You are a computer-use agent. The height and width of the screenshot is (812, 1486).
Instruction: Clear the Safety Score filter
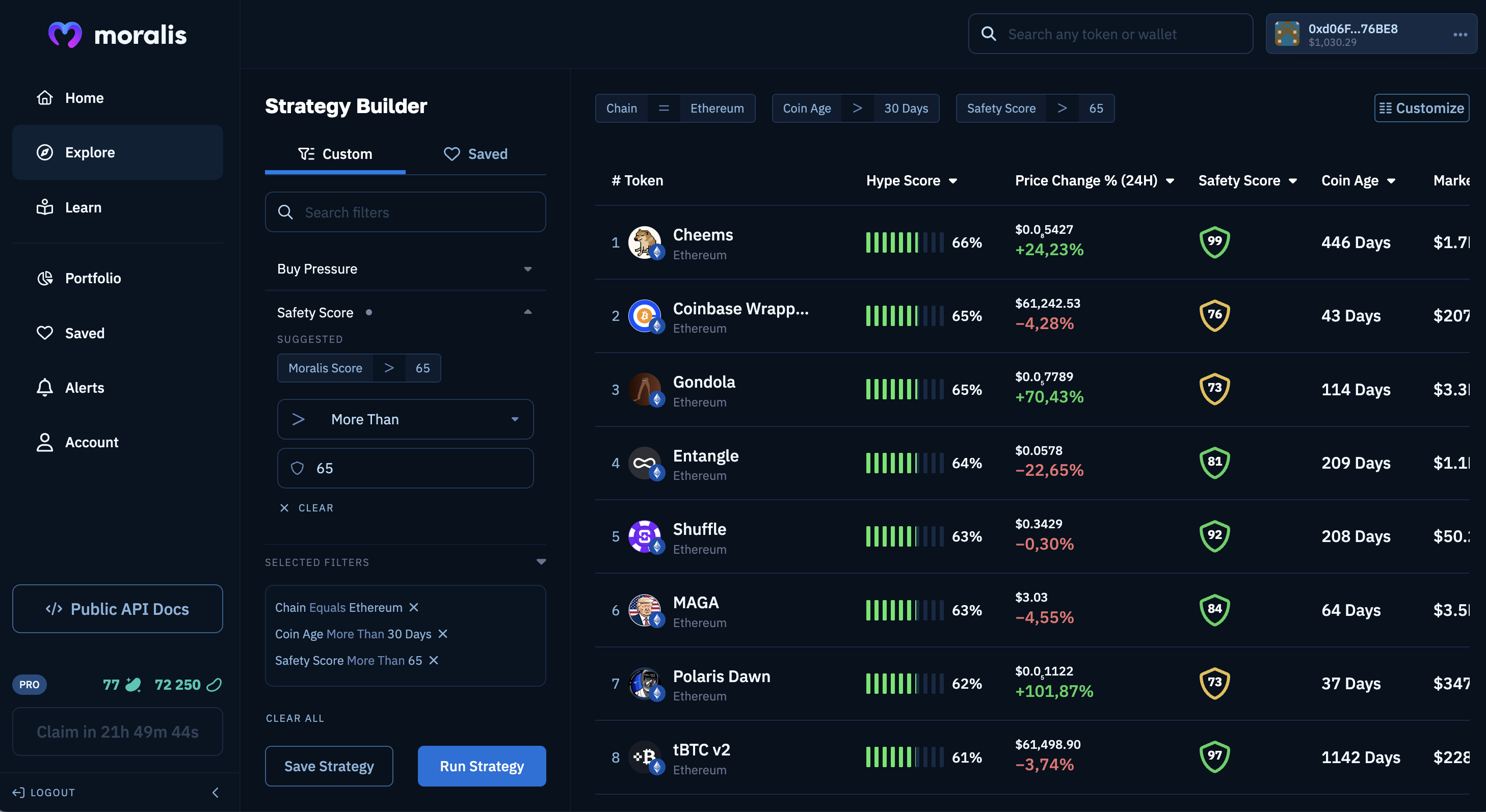307,507
